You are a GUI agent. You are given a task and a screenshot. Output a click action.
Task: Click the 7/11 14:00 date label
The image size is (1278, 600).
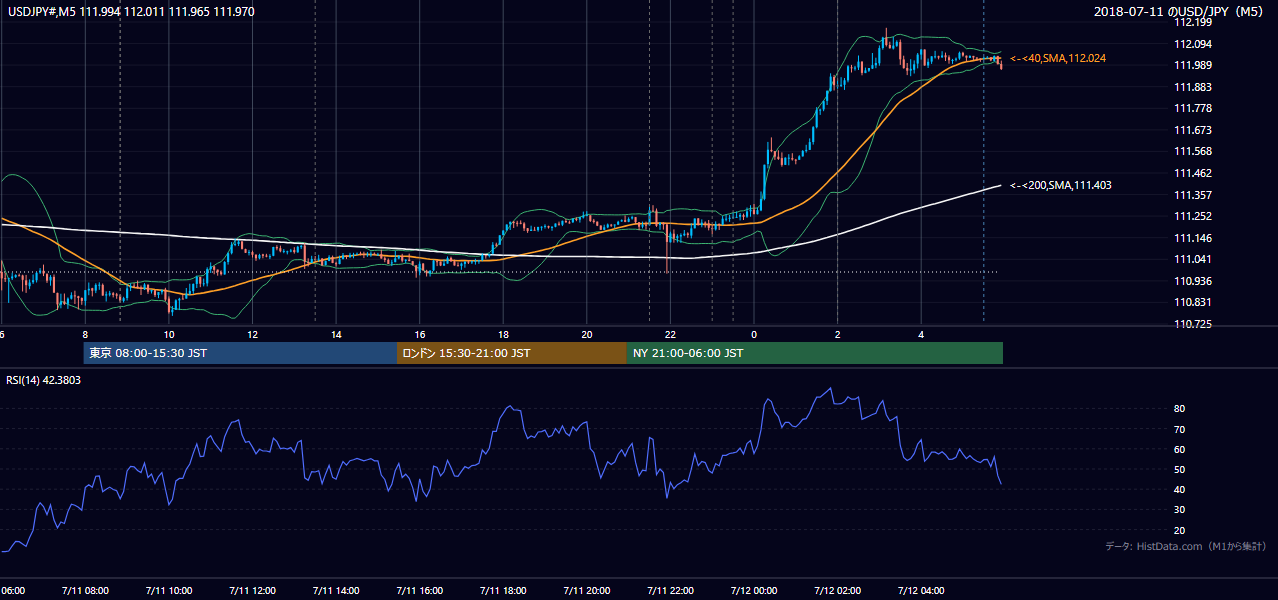pyautogui.click(x=335, y=591)
